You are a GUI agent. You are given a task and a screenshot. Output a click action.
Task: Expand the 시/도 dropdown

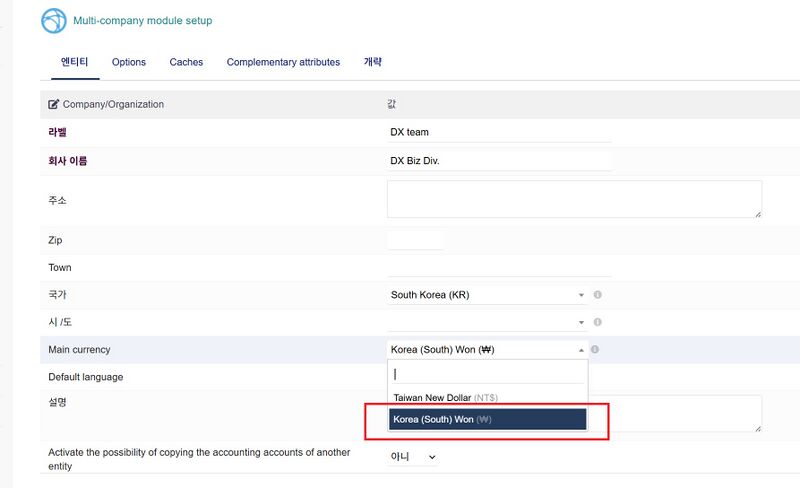pyautogui.click(x=487, y=322)
